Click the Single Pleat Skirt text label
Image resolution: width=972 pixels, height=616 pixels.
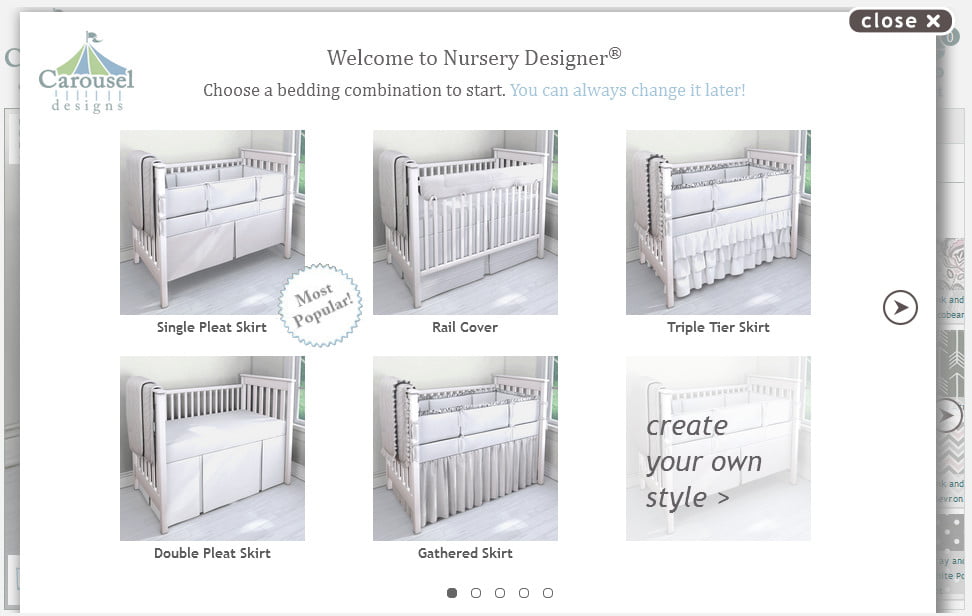211,327
